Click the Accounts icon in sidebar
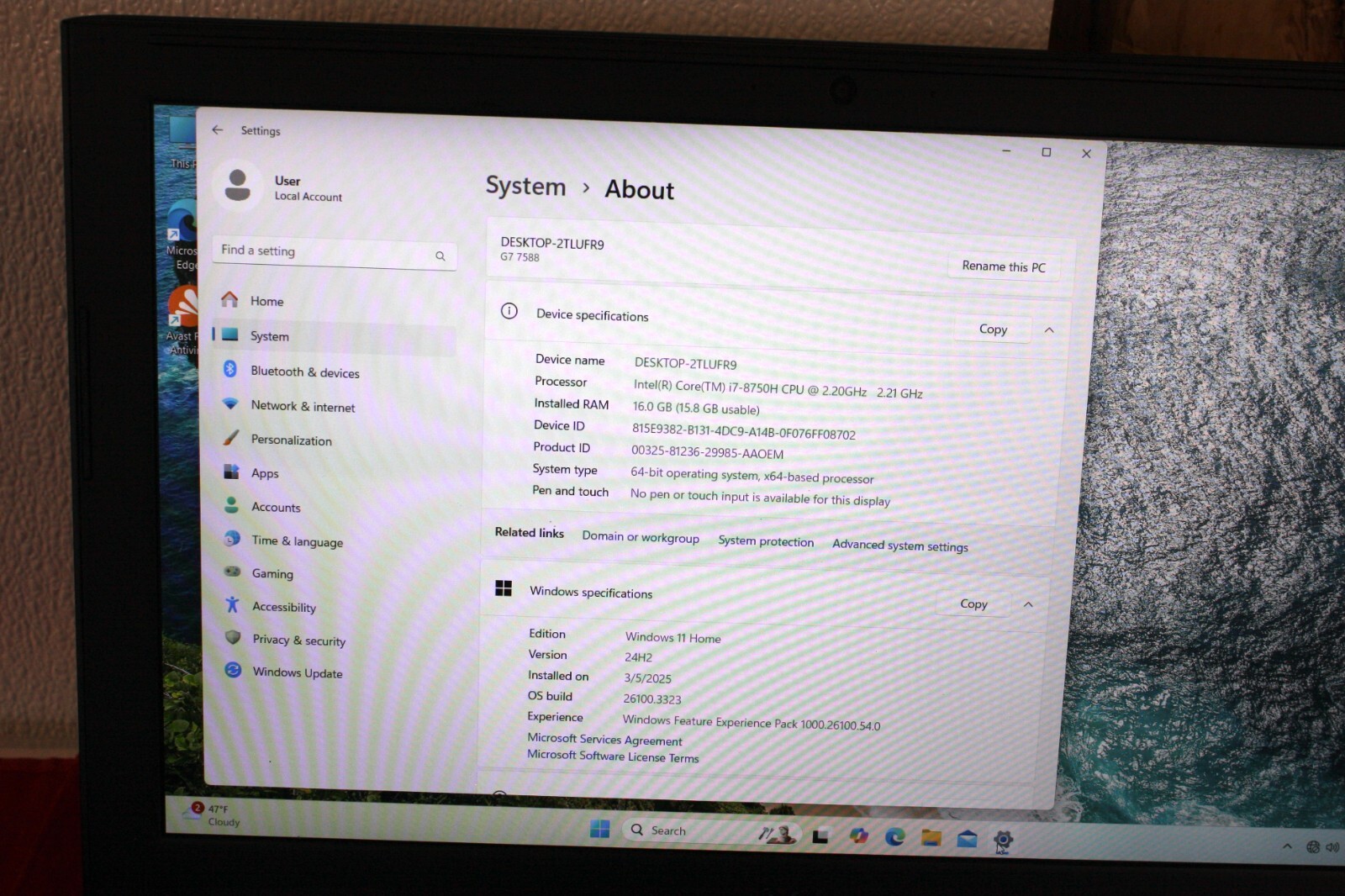The width and height of the screenshot is (1345, 896). [231, 505]
